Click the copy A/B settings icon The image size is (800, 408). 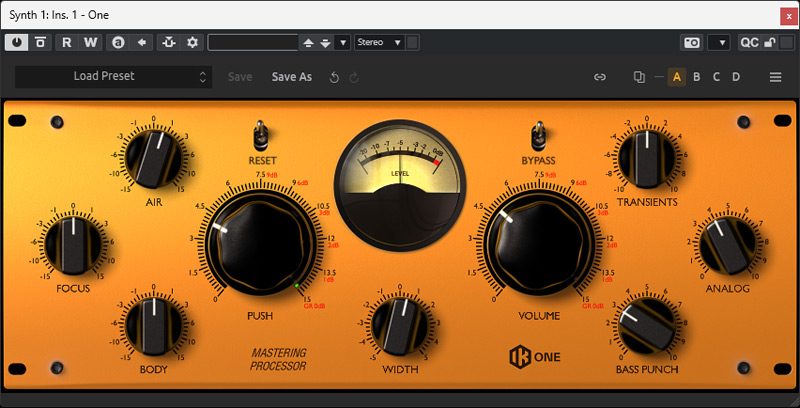tap(640, 77)
